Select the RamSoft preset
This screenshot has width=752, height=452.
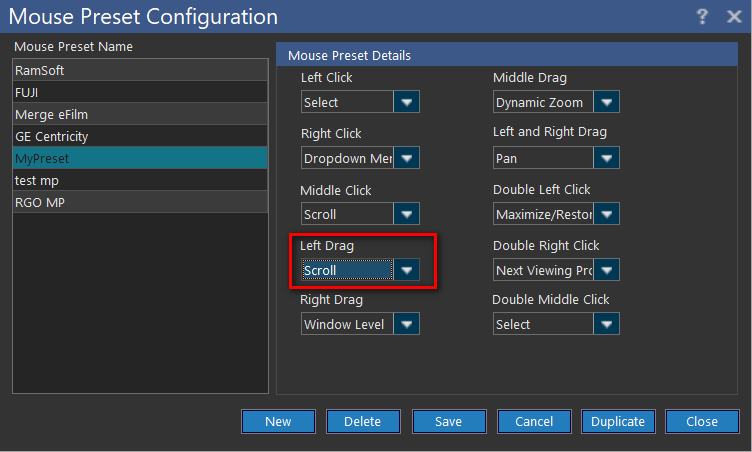(x=140, y=70)
